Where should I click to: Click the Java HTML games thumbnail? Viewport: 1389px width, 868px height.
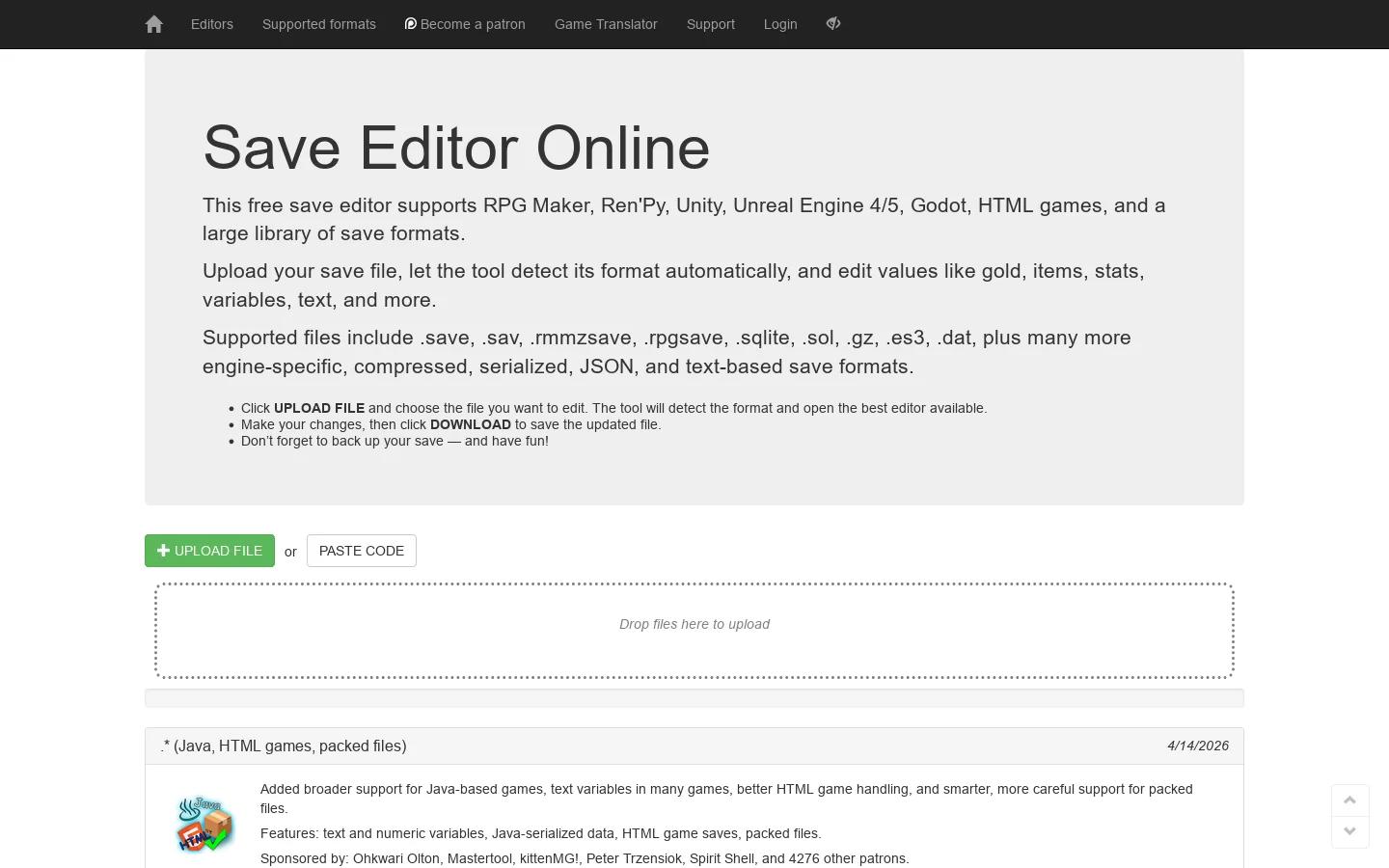[204, 825]
